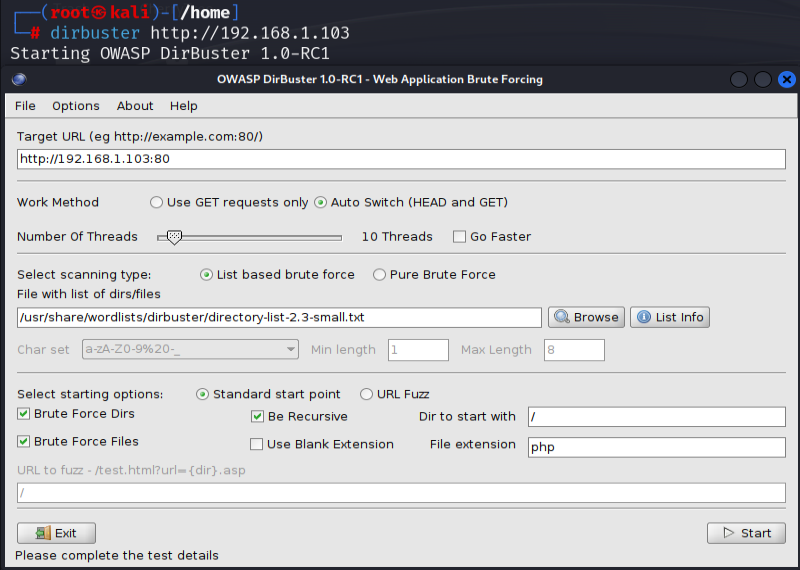Click the URL to fuzz hint label
Image resolution: width=800 pixels, height=570 pixels.
click(131, 470)
